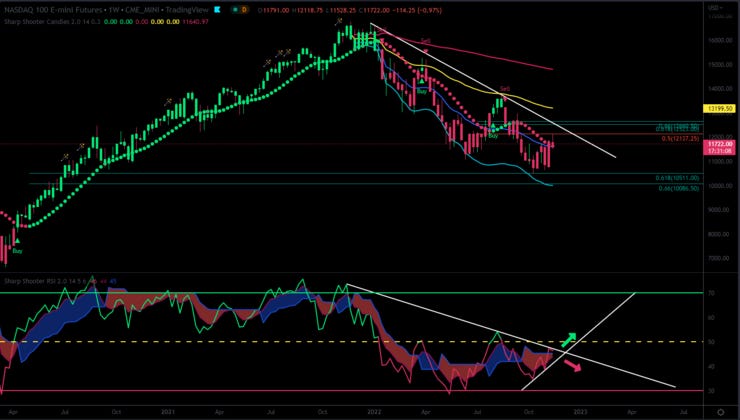740x420 pixels.
Task: Click the Buy signal label under the 2020 low
Action: click(x=17, y=251)
